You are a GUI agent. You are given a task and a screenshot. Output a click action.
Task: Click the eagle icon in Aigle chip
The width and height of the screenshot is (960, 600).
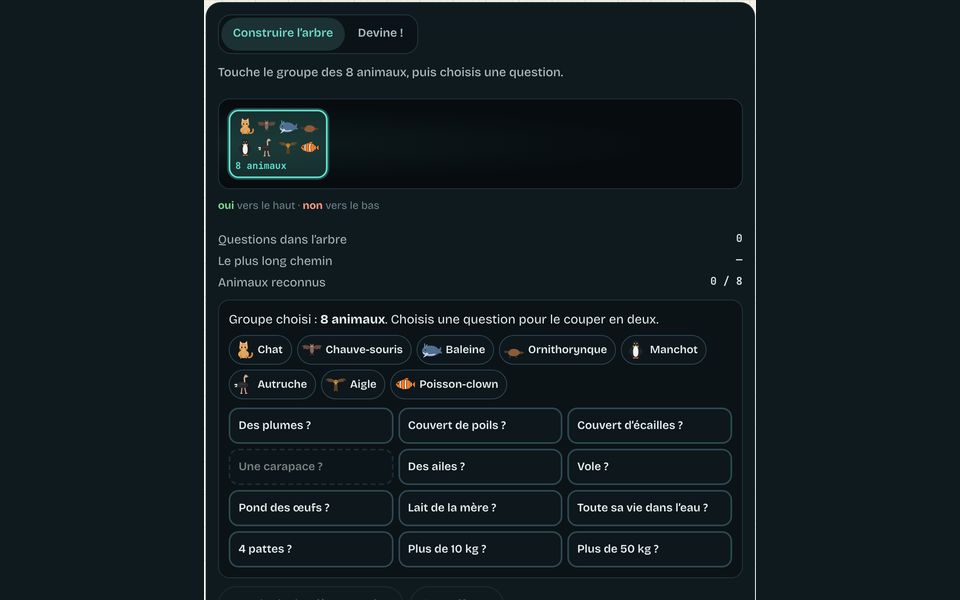coord(336,384)
